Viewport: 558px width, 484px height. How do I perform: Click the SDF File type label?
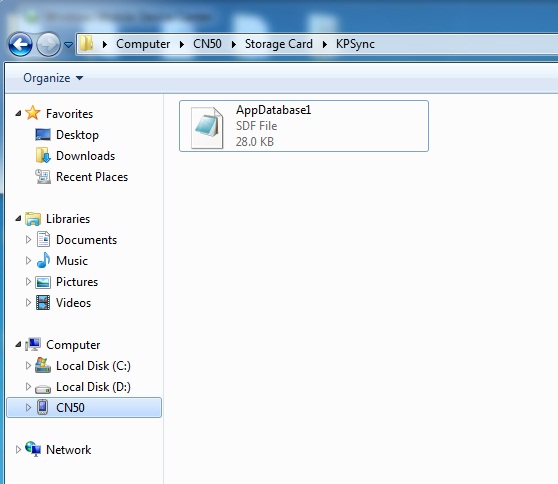click(256, 126)
